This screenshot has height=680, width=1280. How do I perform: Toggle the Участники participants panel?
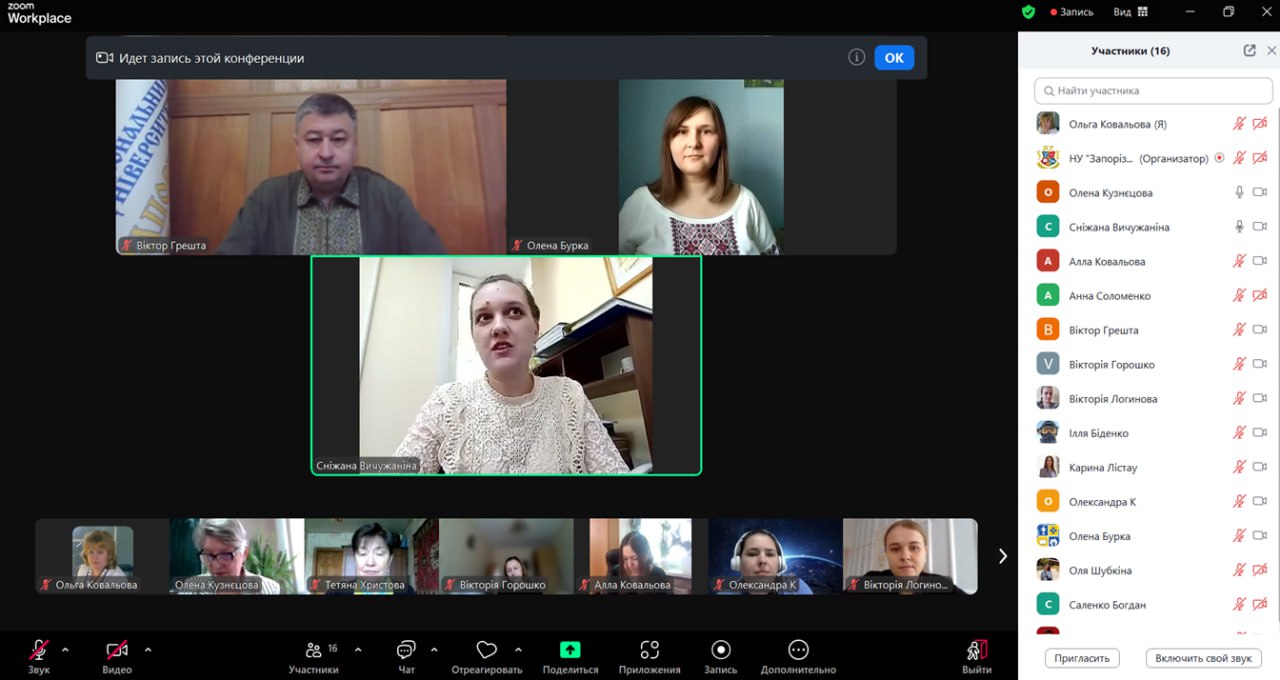(314, 650)
